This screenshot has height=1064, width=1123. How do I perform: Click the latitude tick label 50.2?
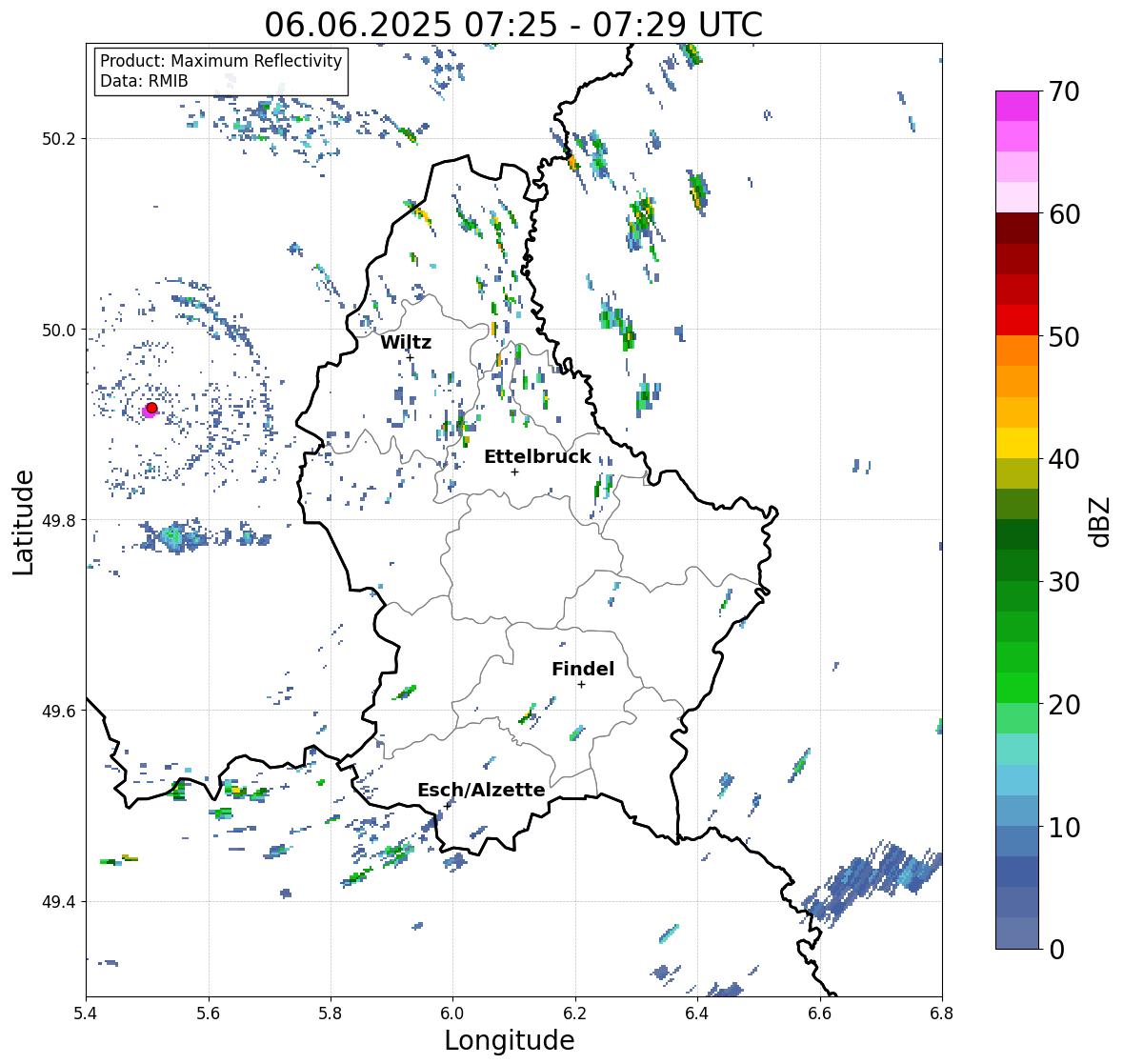tap(59, 139)
